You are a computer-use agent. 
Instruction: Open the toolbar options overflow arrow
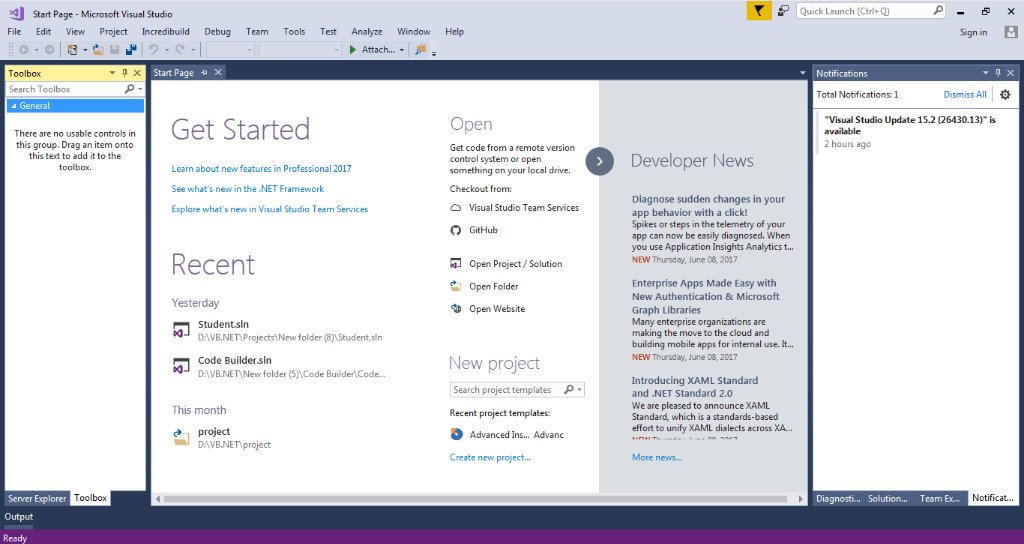click(434, 52)
